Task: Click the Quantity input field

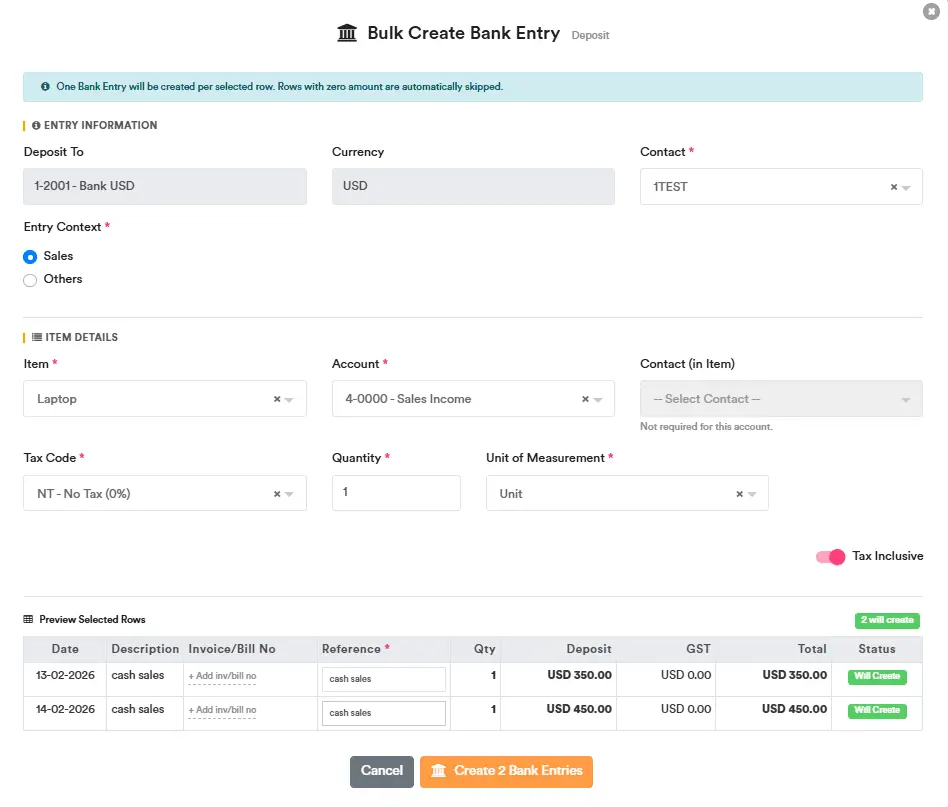Action: pyautogui.click(x=396, y=493)
